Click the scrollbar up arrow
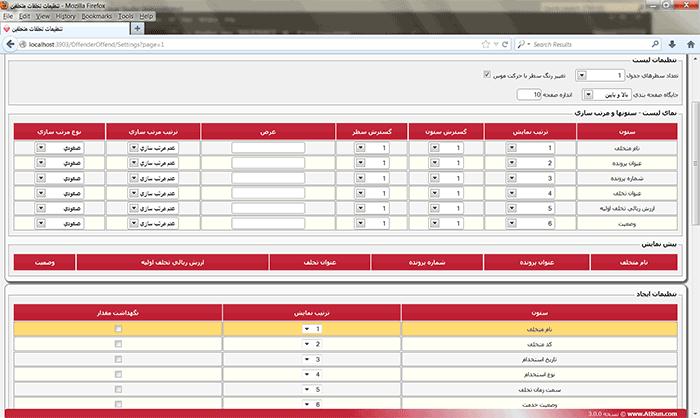This screenshot has height=418, width=700. tap(695, 59)
